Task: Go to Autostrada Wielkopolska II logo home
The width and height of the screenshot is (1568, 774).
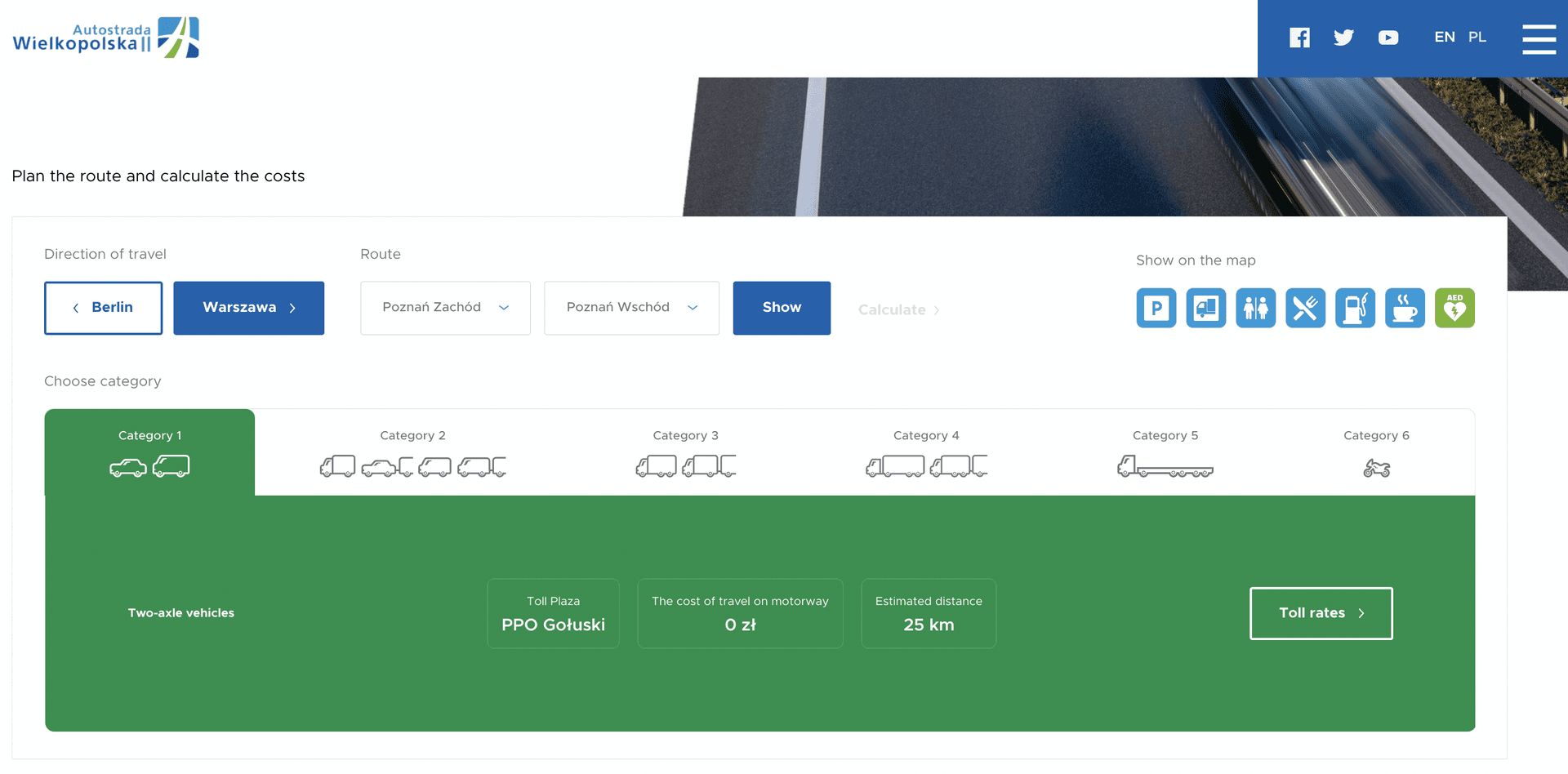Action: [106, 38]
